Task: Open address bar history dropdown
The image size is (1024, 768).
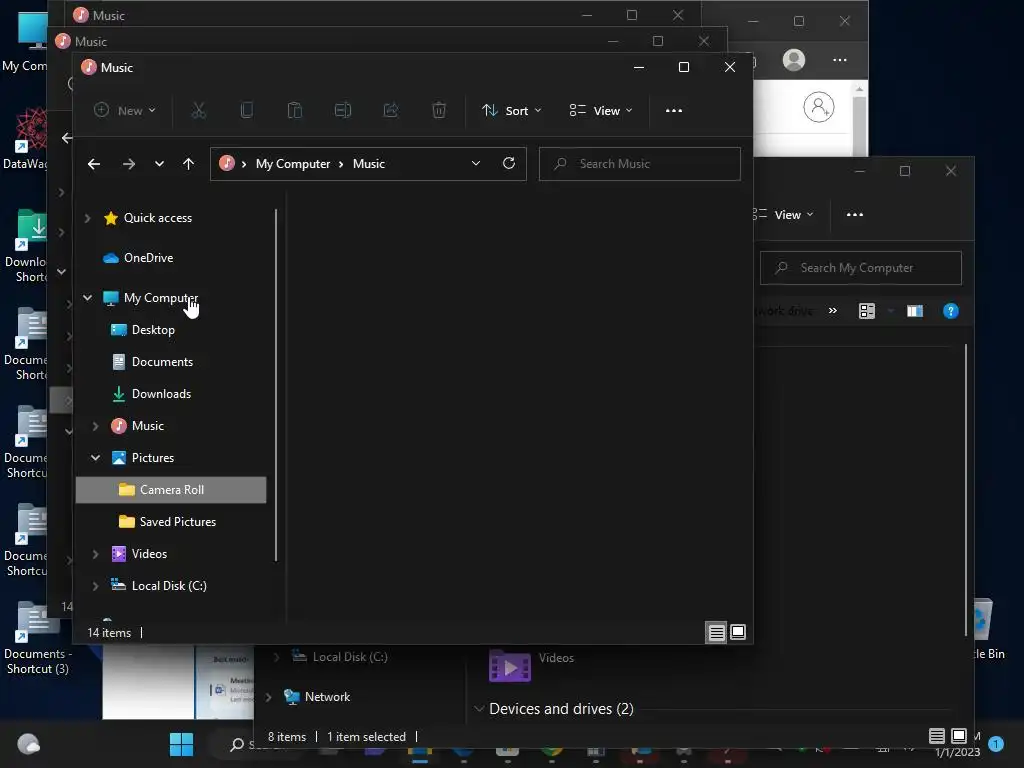Action: point(476,163)
